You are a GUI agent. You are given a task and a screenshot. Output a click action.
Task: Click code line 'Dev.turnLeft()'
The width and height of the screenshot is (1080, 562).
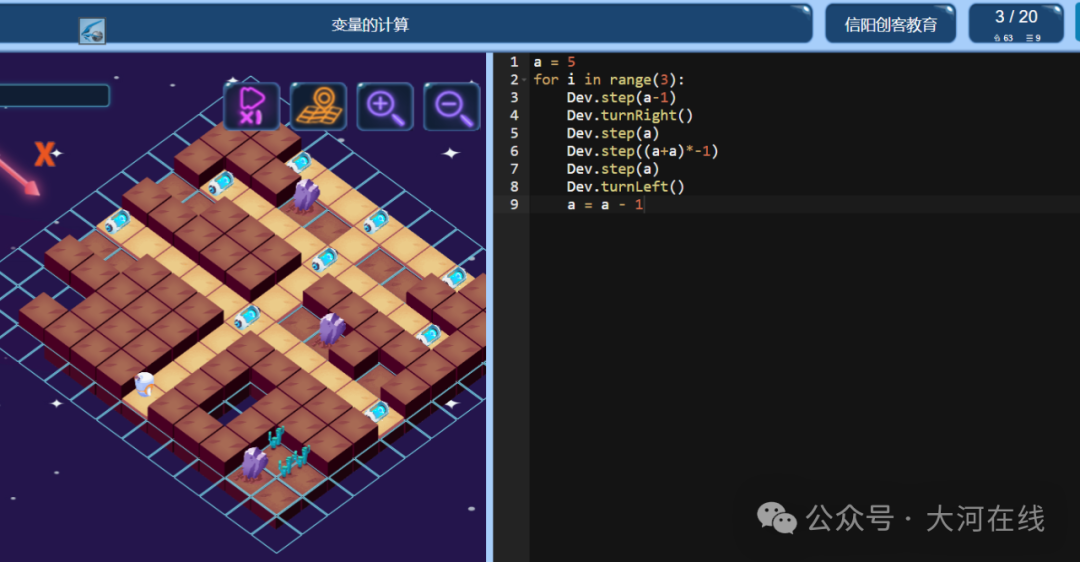(x=625, y=187)
